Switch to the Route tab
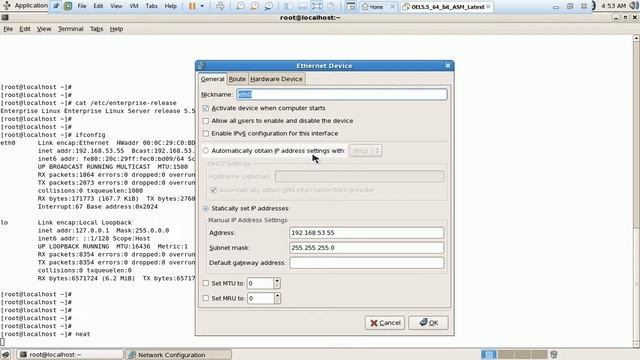The height and width of the screenshot is (360, 640). [237, 79]
